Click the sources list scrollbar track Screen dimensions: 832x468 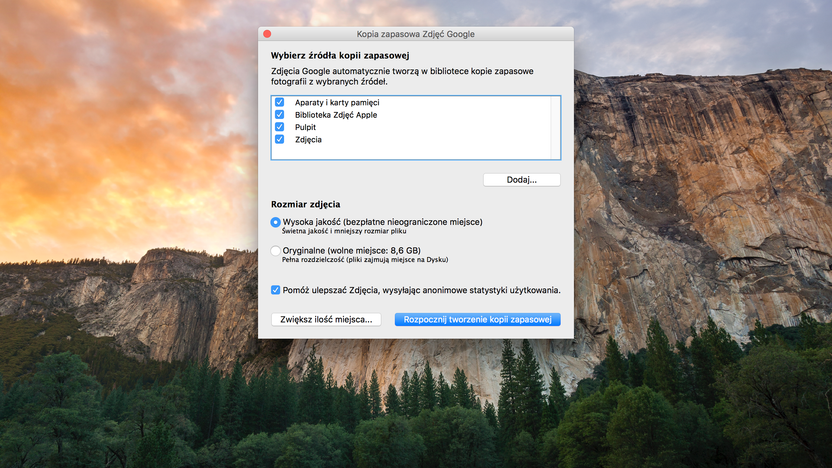click(x=555, y=127)
